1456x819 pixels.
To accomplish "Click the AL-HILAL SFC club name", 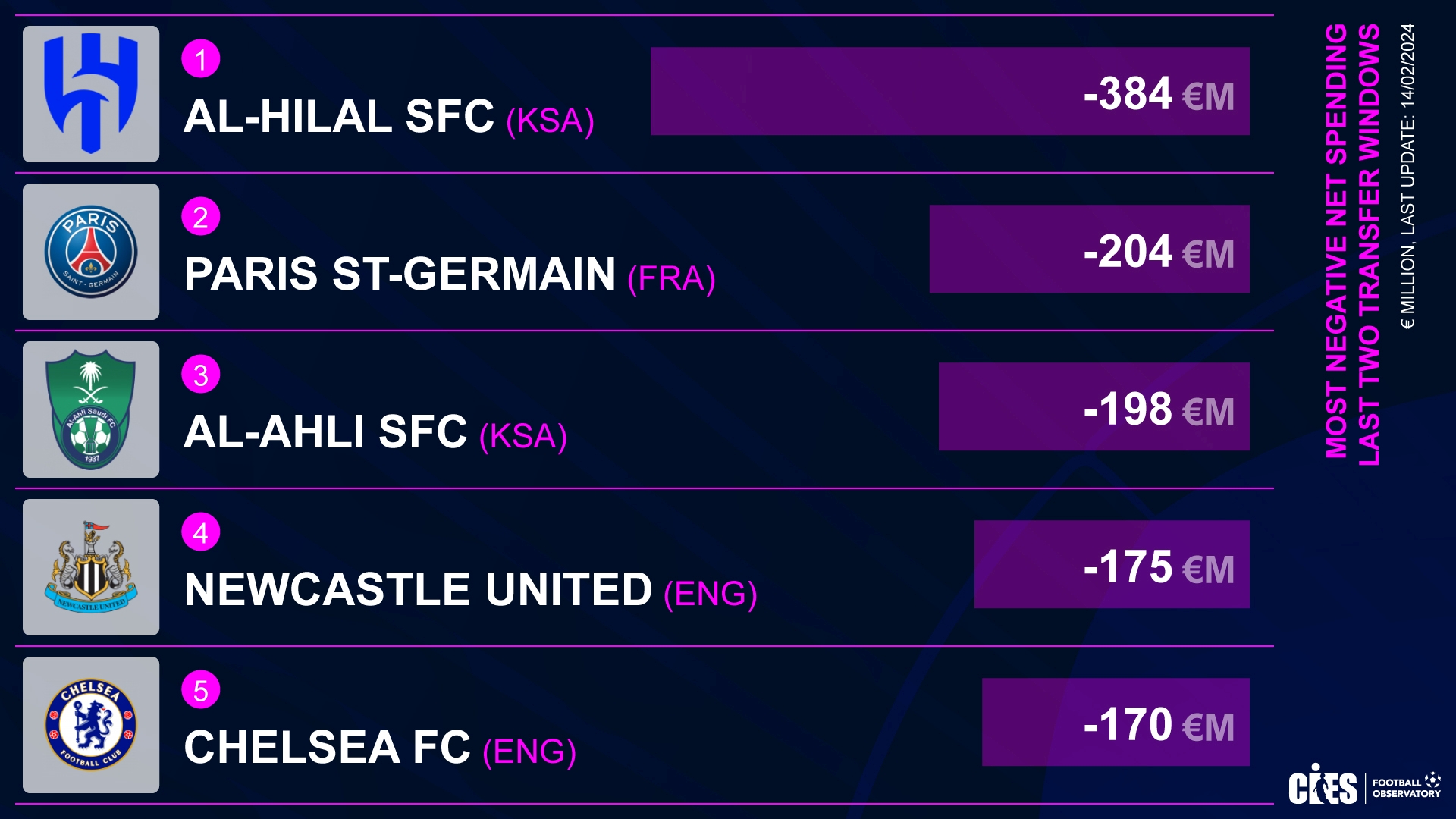I will pos(339,116).
